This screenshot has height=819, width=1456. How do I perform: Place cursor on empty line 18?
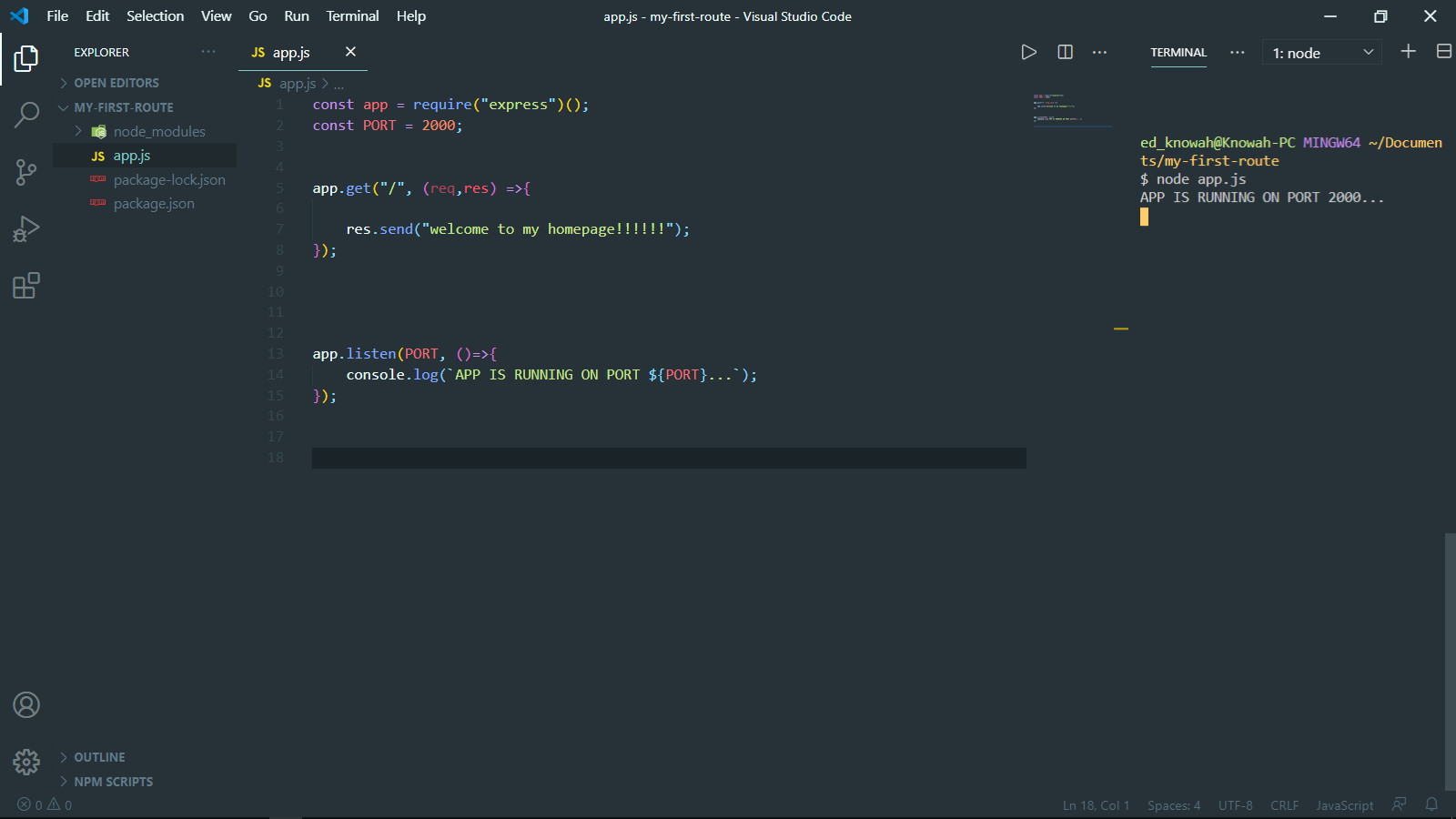click(669, 458)
